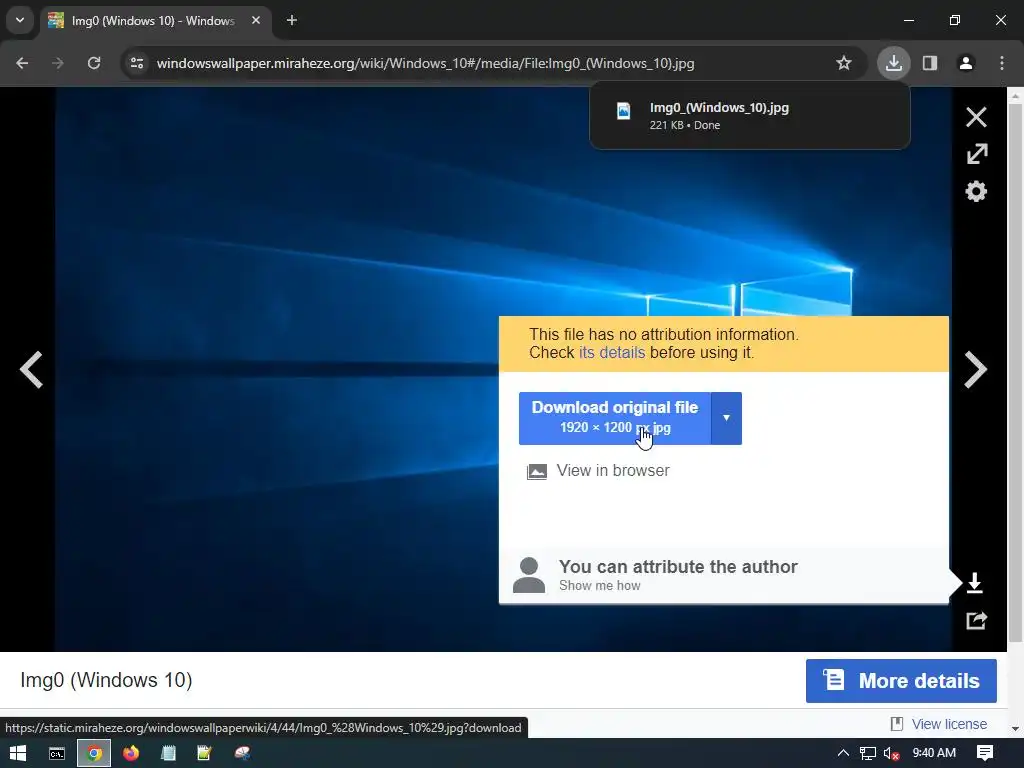Focus the address bar URL
1024x768 pixels.
[x=425, y=63]
